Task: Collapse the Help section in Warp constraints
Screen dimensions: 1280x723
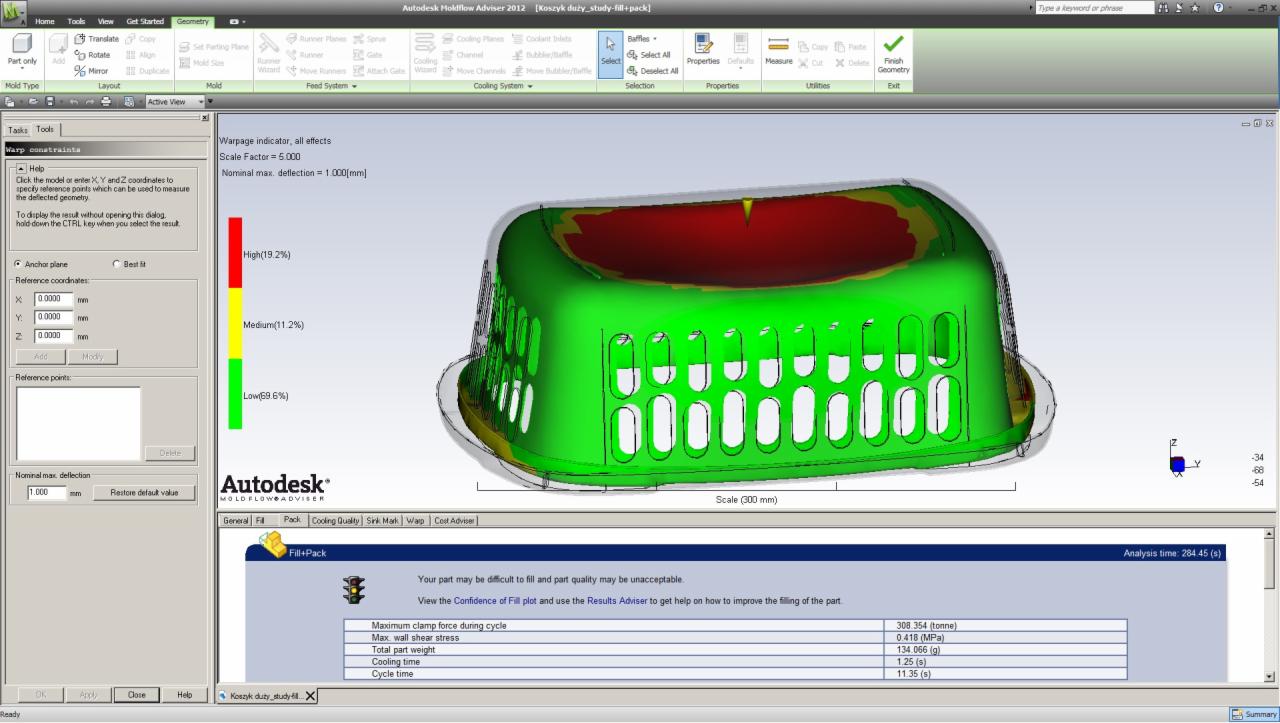Action: coord(21,169)
